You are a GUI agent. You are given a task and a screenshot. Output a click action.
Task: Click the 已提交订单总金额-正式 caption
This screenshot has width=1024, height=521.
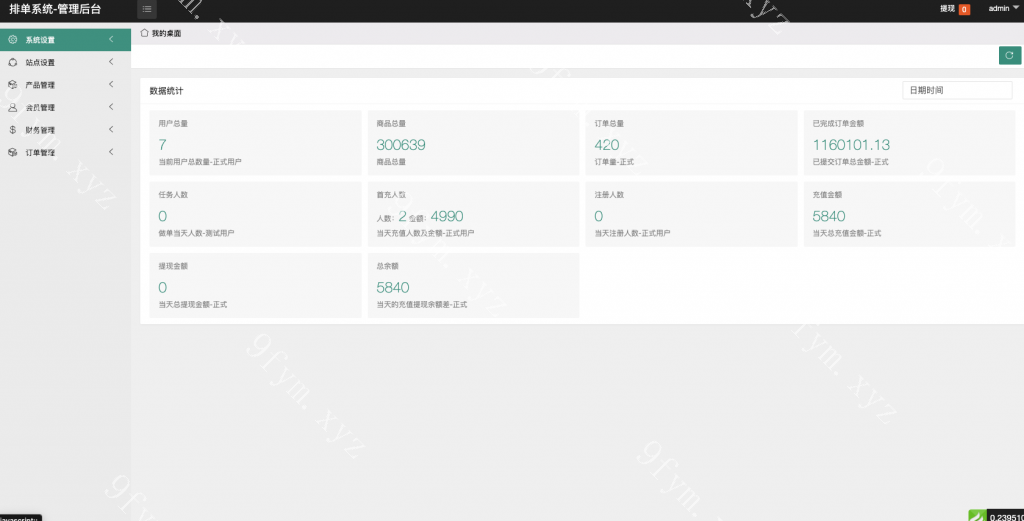tap(850, 162)
